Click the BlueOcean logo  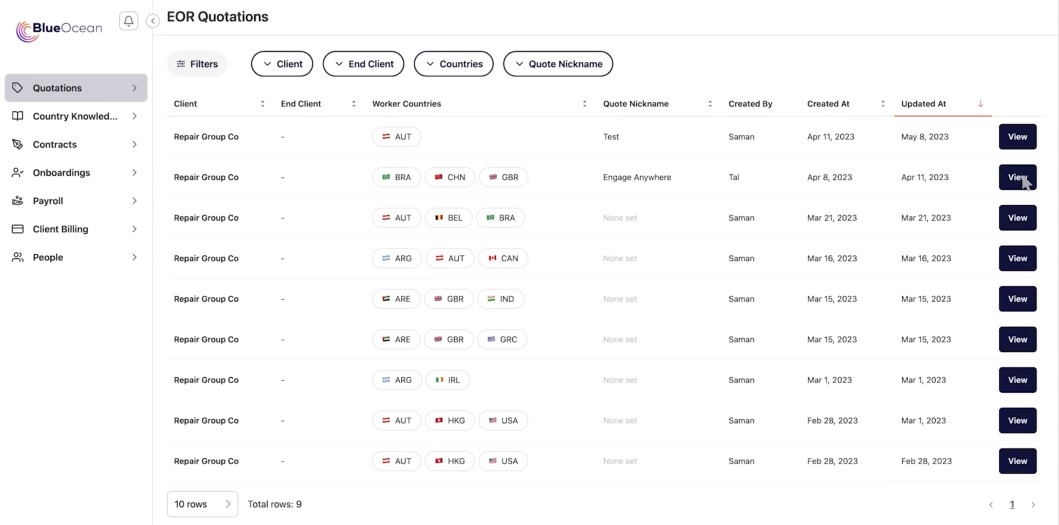pyautogui.click(x=59, y=30)
